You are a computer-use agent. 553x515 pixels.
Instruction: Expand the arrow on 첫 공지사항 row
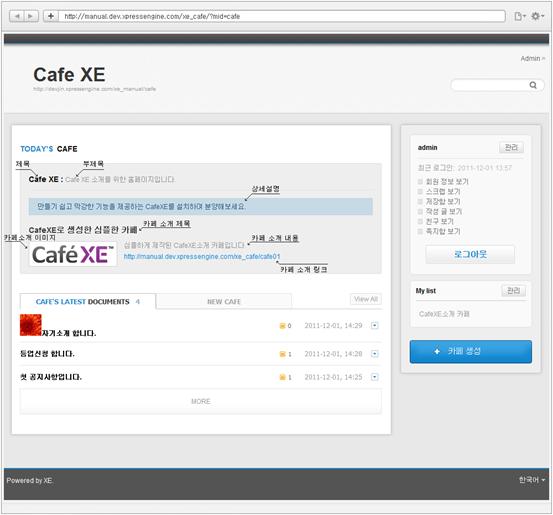point(375,377)
